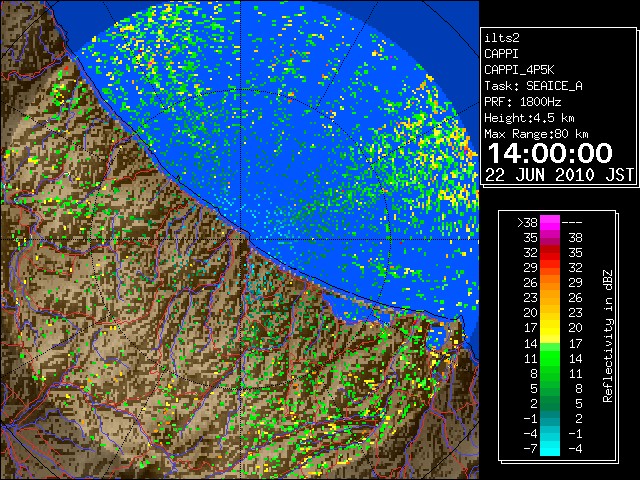640x480 pixels.
Task: Click the green 8 dBZ legend color
Action: pyautogui.click(x=550, y=373)
